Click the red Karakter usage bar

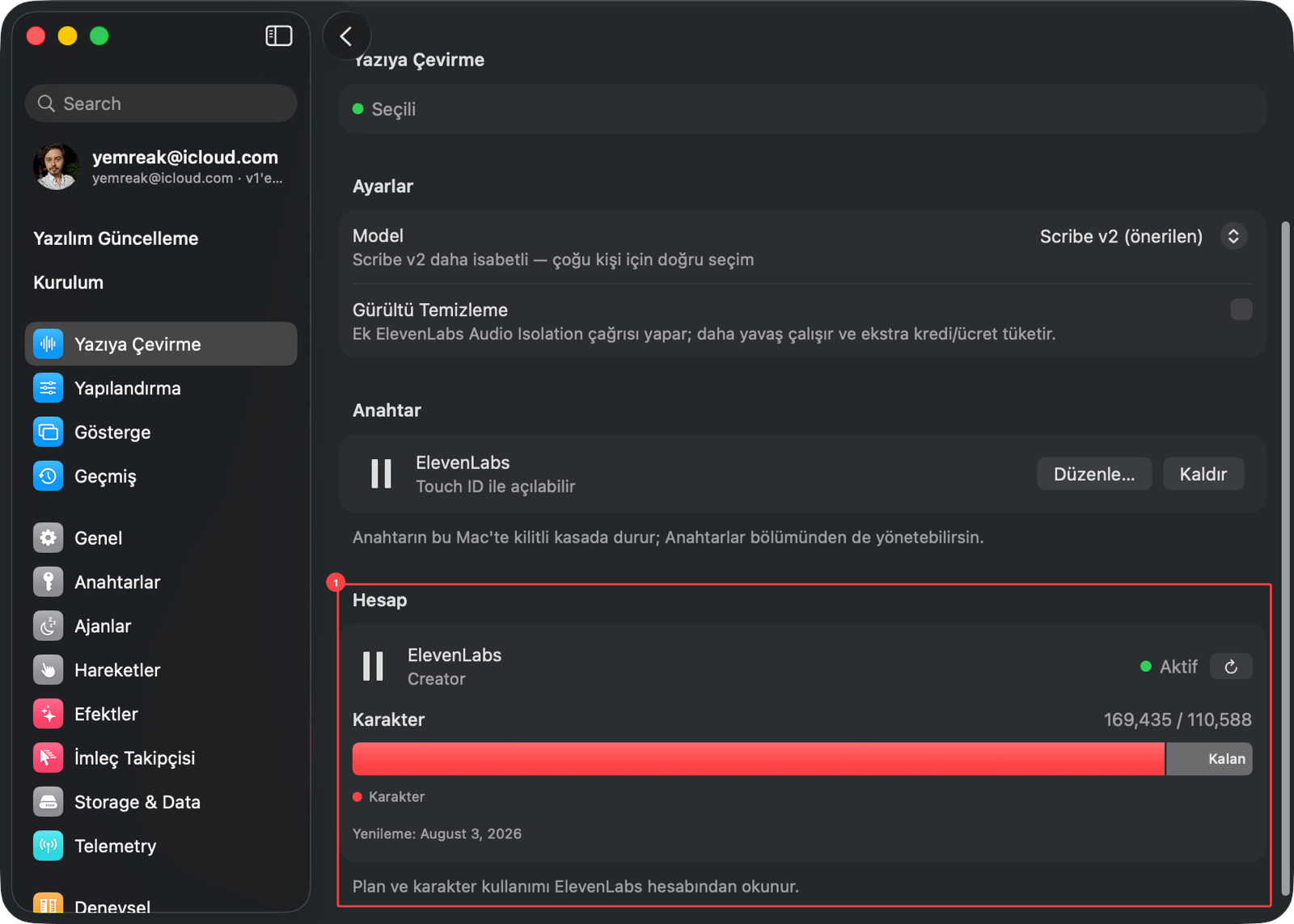(759, 759)
